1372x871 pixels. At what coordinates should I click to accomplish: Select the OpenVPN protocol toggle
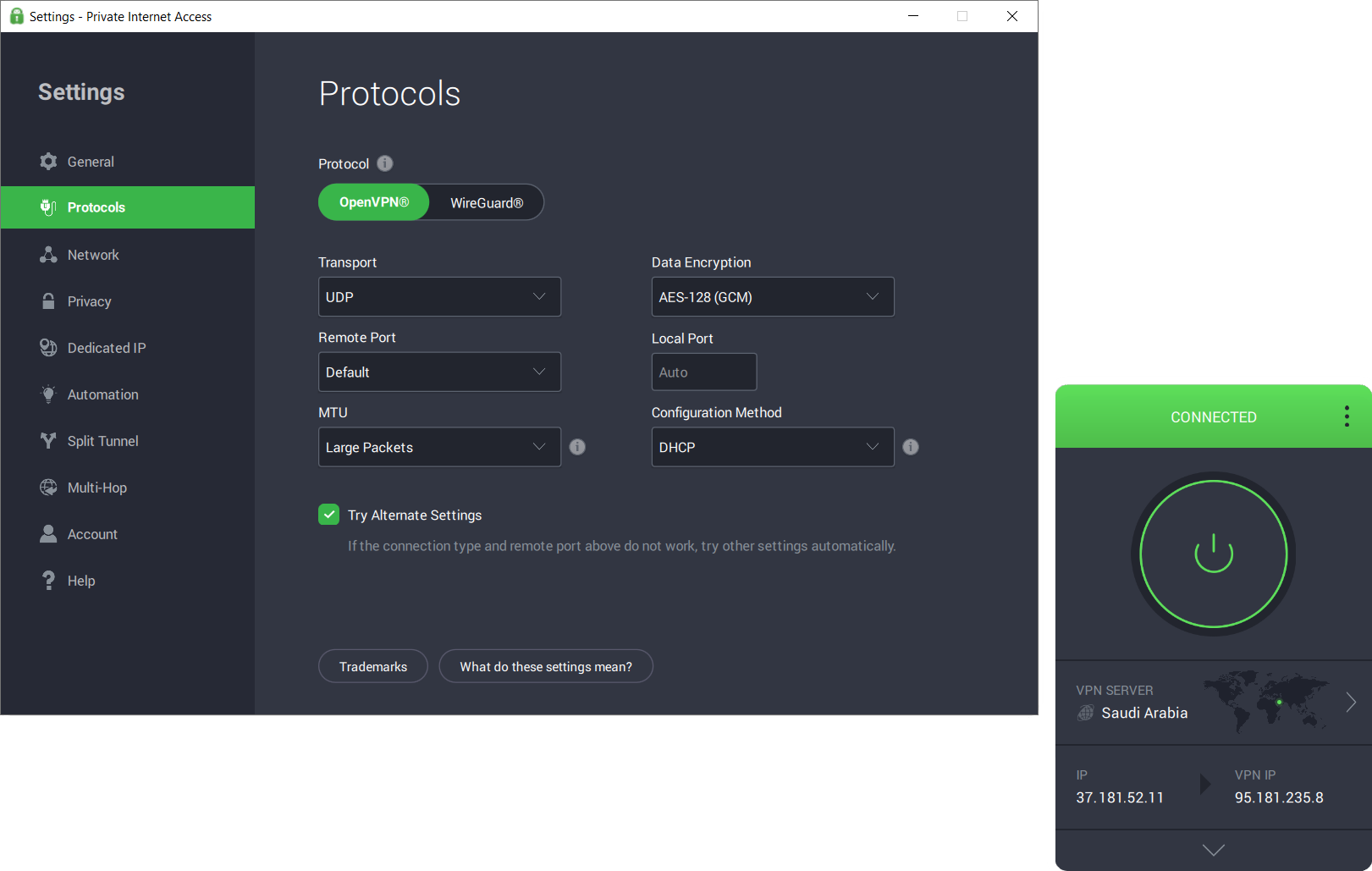point(373,202)
